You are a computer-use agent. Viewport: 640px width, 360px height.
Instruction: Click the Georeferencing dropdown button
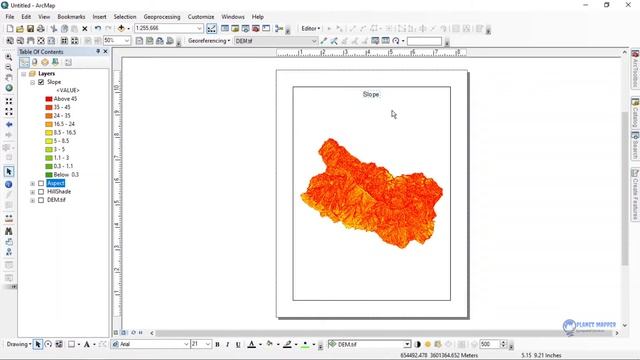209,41
